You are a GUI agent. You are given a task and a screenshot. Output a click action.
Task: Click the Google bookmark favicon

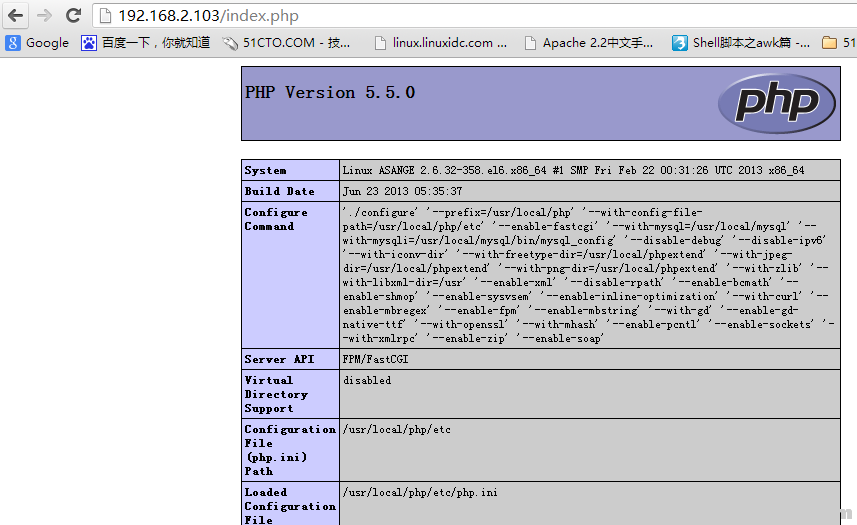point(13,43)
